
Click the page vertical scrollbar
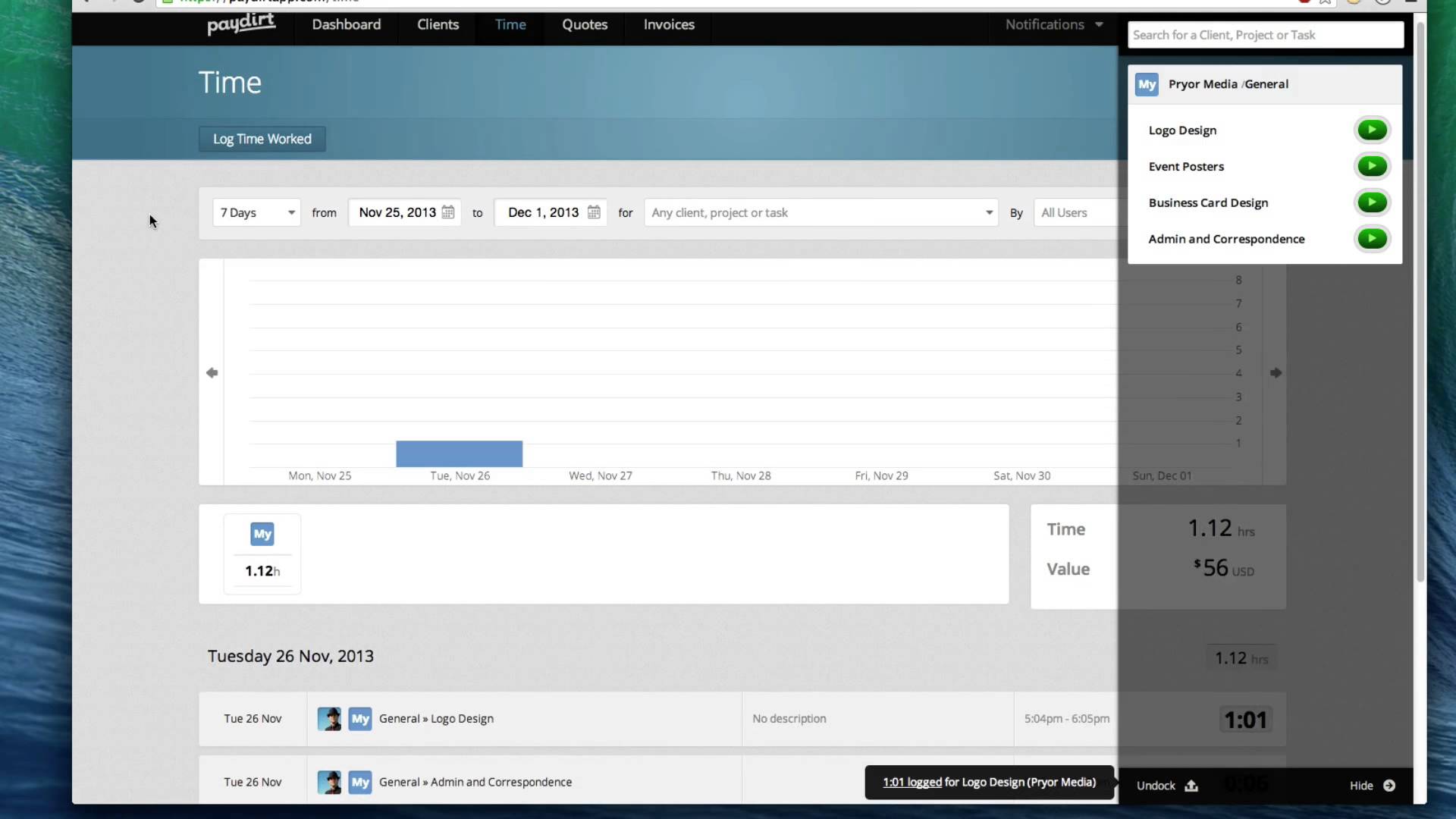point(1420,303)
